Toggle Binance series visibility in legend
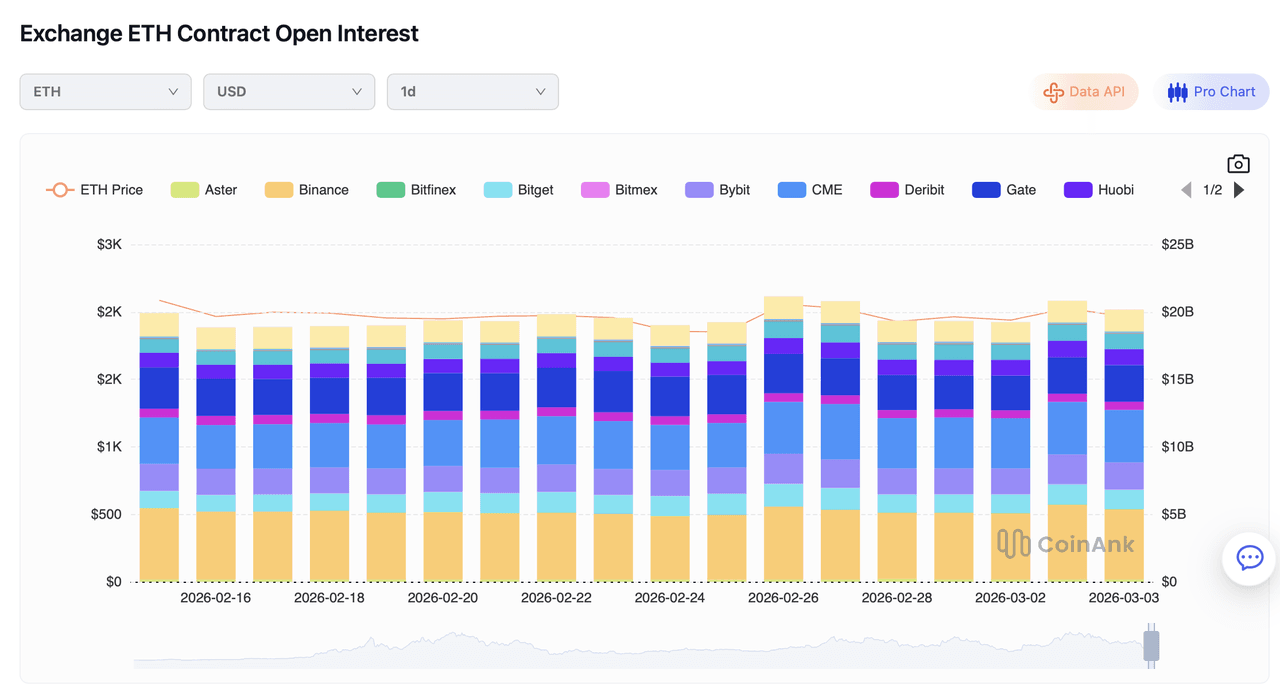Viewport: 1280px width, 693px height. point(307,190)
